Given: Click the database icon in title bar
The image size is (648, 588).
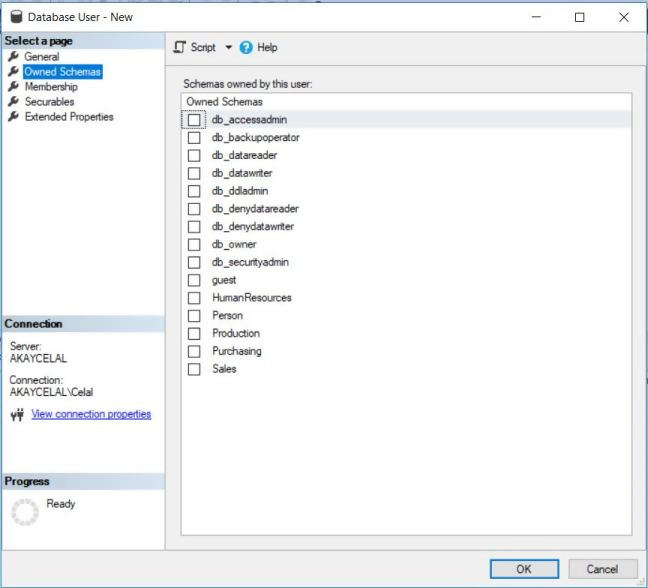Looking at the screenshot, I should point(16,17).
